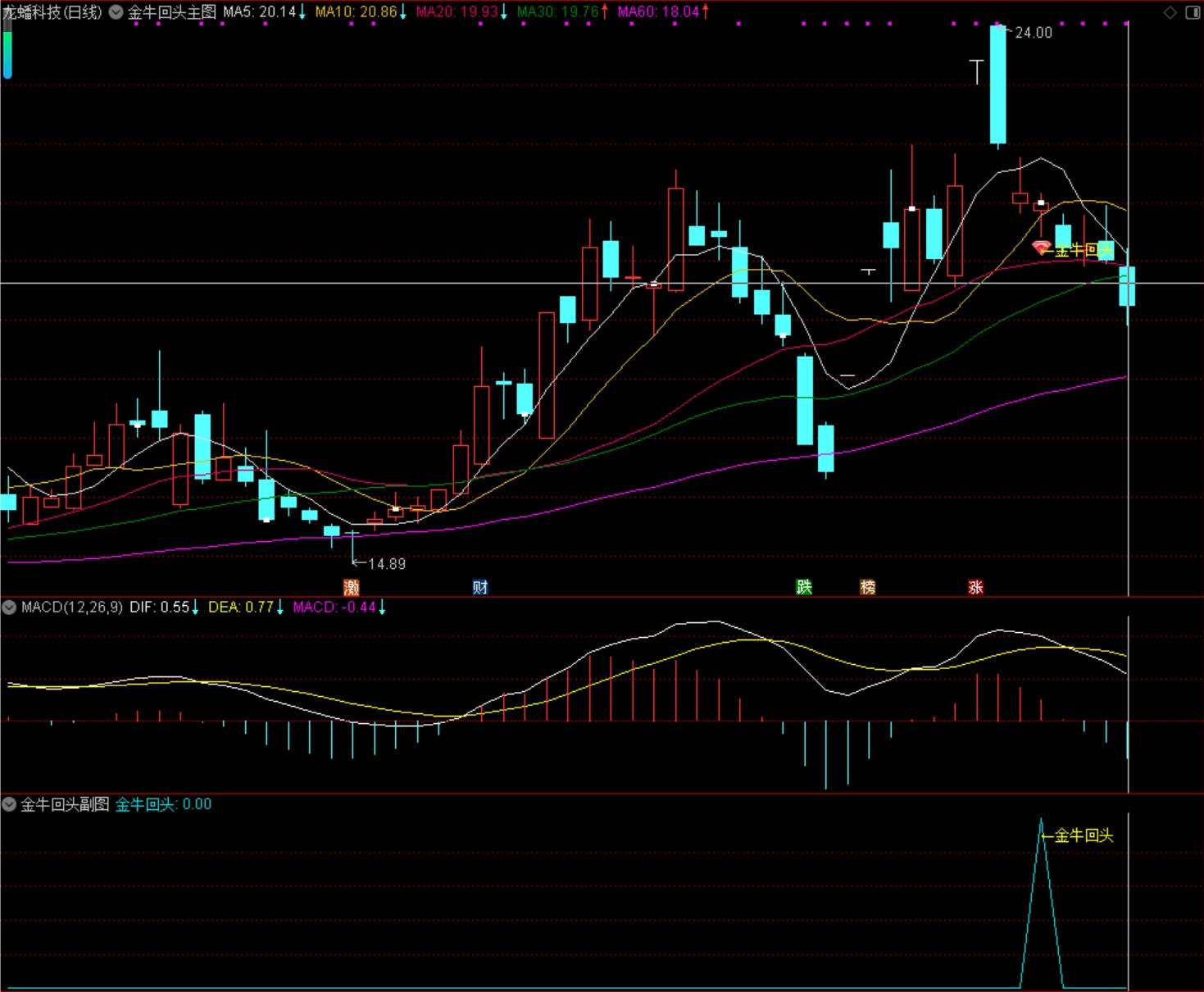Toggle the side panel icon at top right
1204x992 pixels.
(1192, 12)
